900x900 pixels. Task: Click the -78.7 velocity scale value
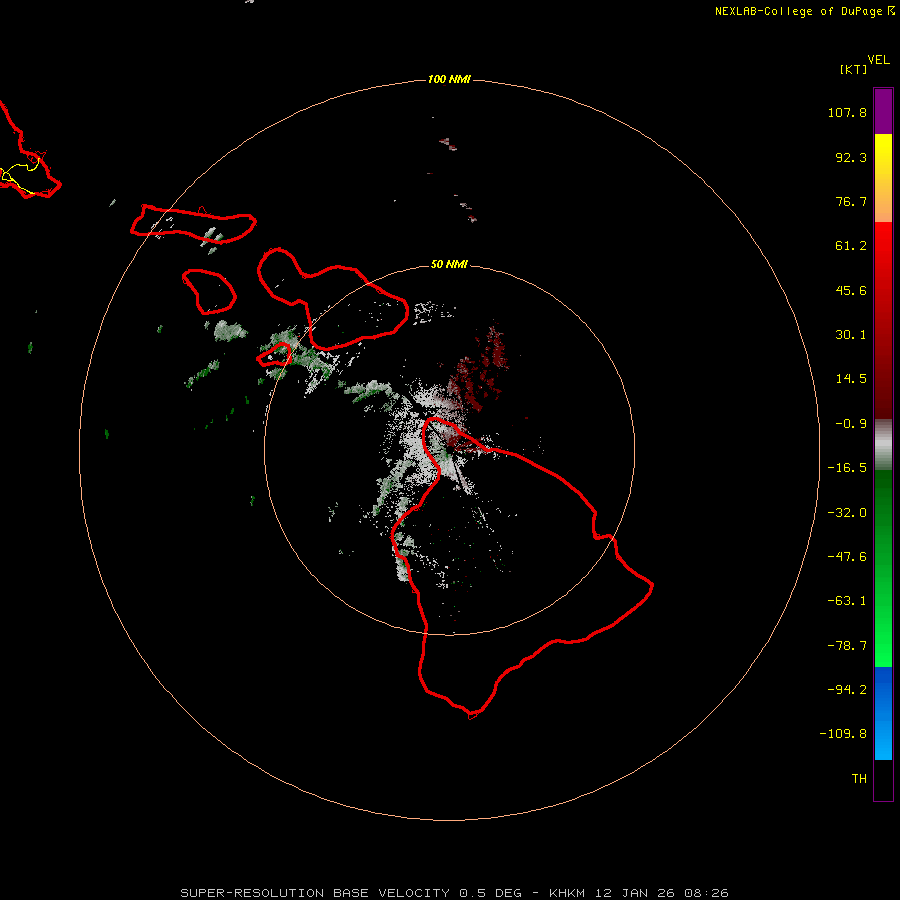[847, 646]
